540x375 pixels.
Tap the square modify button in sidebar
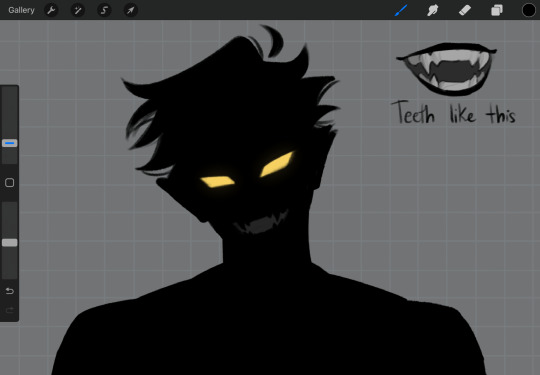10,183
